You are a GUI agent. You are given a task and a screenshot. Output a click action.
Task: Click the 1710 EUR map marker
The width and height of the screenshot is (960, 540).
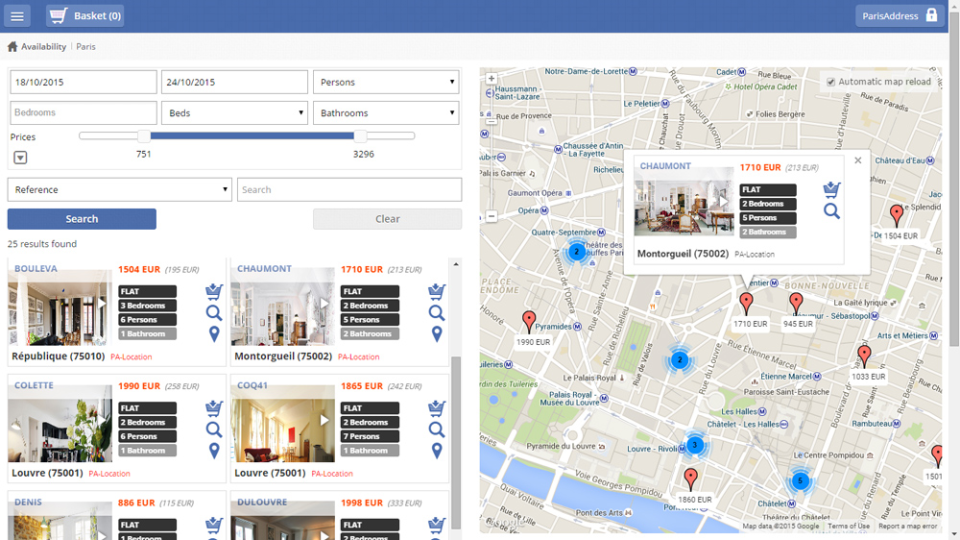(x=746, y=303)
